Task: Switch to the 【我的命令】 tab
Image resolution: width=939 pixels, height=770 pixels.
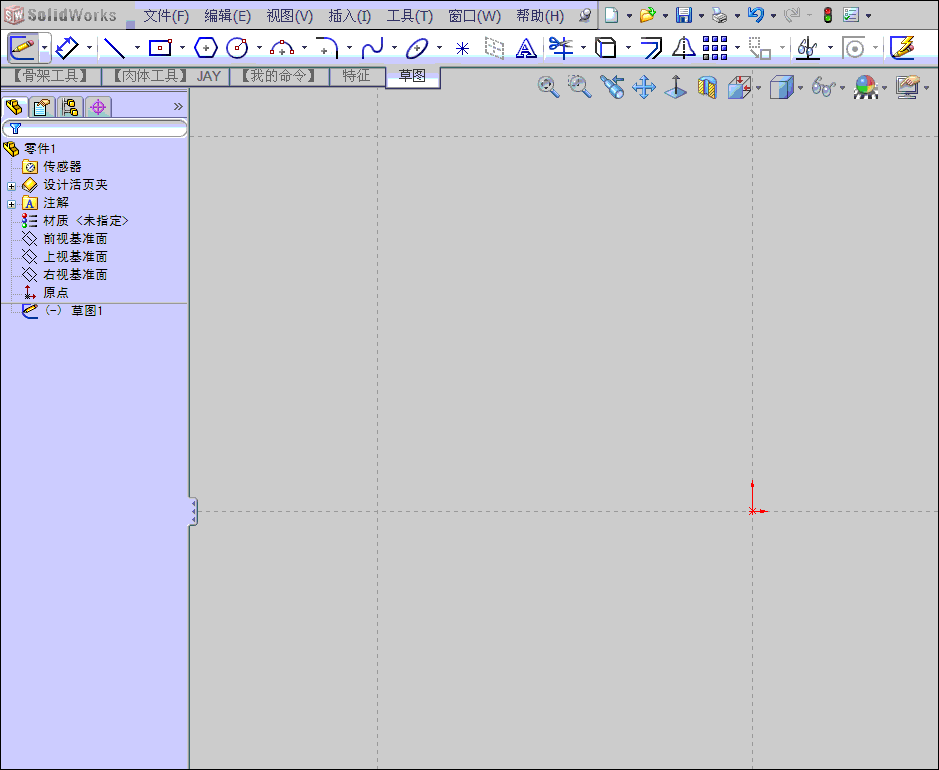Action: tap(279, 76)
